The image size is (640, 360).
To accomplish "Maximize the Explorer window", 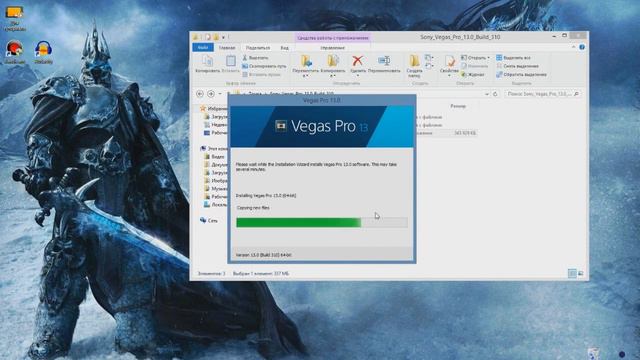I will point(564,36).
